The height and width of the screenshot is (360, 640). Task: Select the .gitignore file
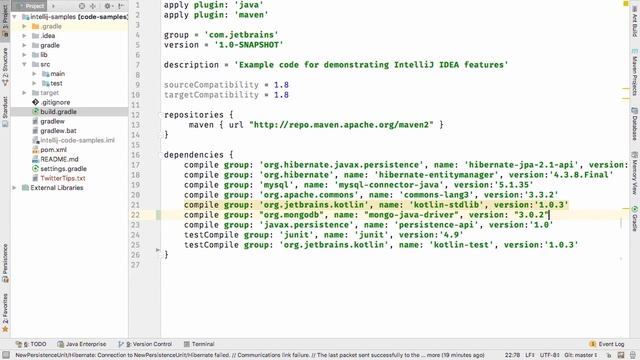click(51, 102)
